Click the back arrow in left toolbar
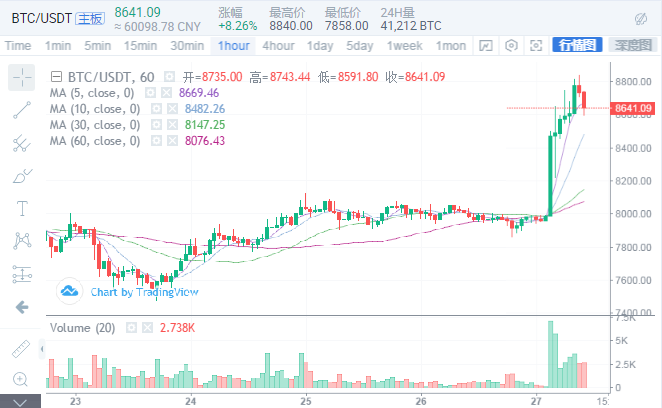 (x=22, y=307)
